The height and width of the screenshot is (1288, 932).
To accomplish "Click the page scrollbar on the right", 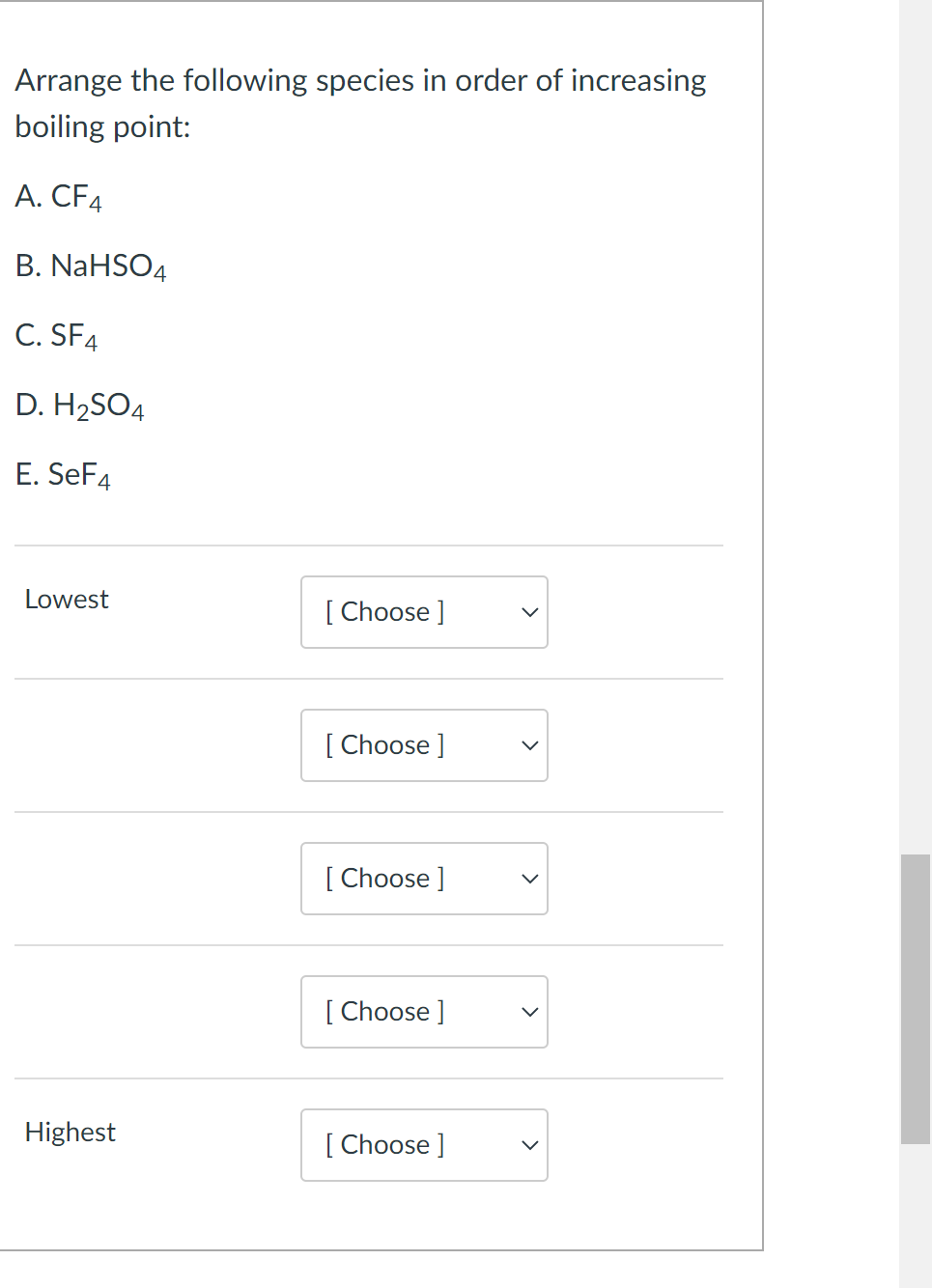I will [x=913, y=994].
